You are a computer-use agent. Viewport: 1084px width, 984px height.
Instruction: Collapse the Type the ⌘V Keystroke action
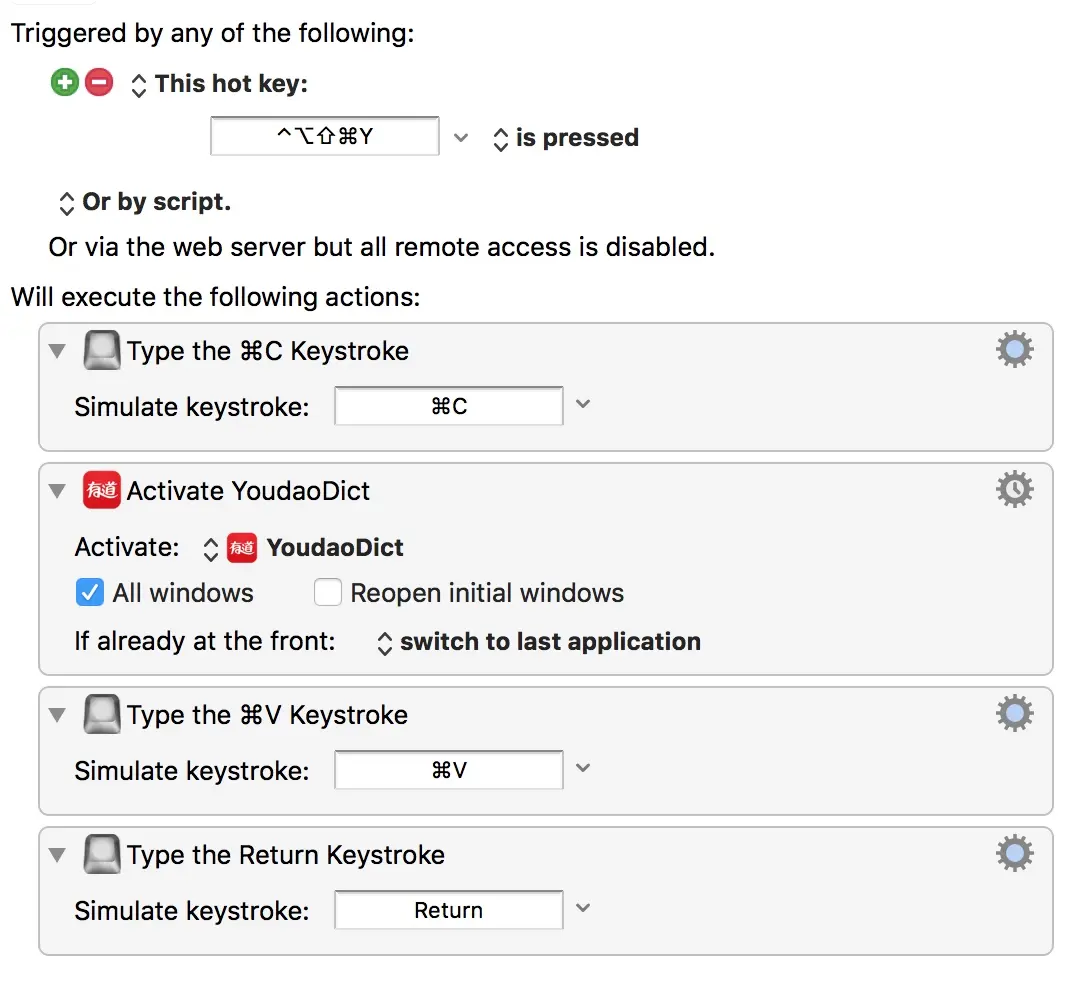click(x=58, y=715)
